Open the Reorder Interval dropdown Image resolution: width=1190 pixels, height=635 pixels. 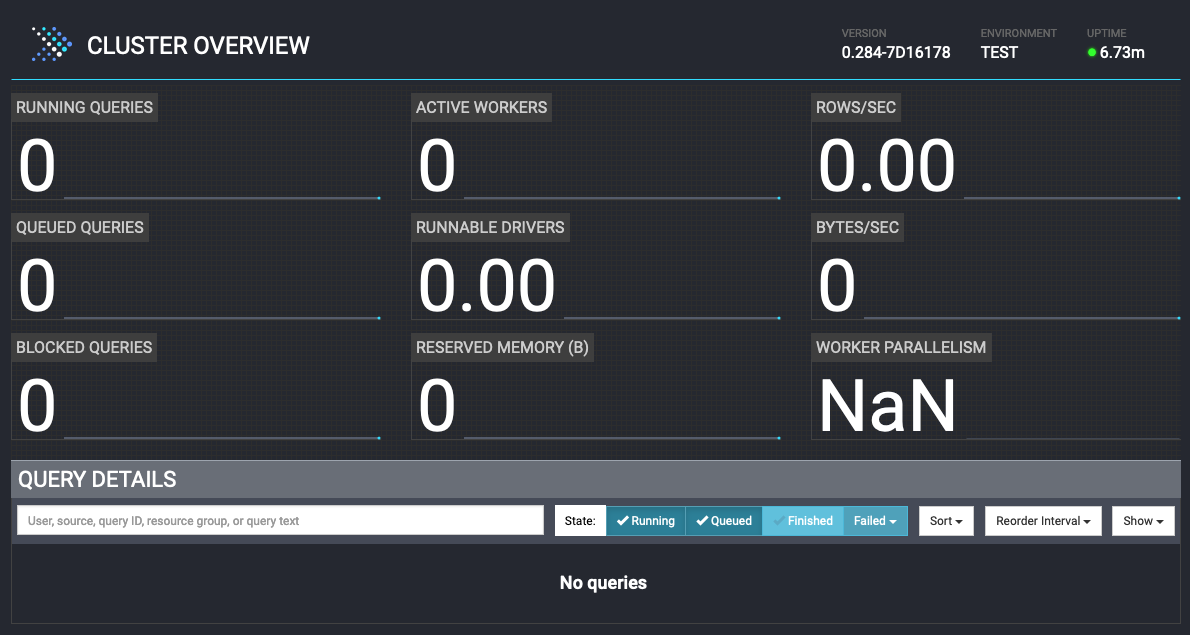pos(1043,521)
